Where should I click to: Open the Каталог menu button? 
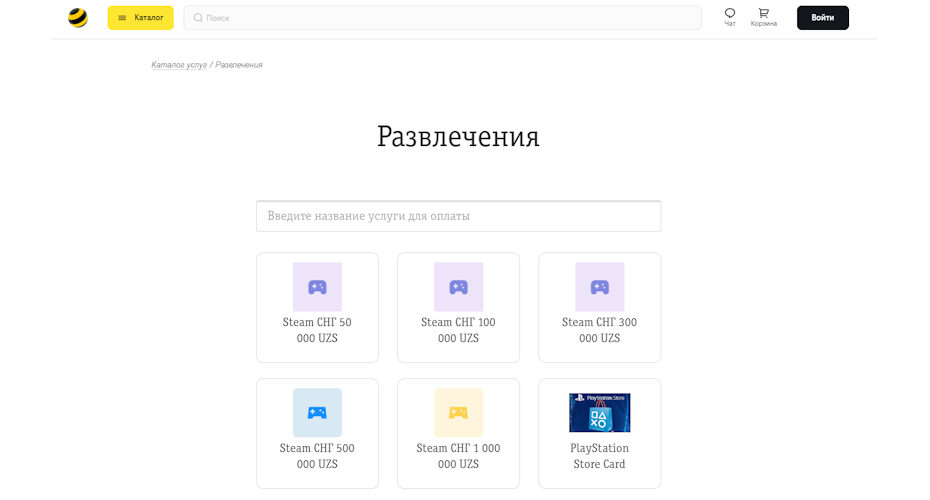[141, 18]
